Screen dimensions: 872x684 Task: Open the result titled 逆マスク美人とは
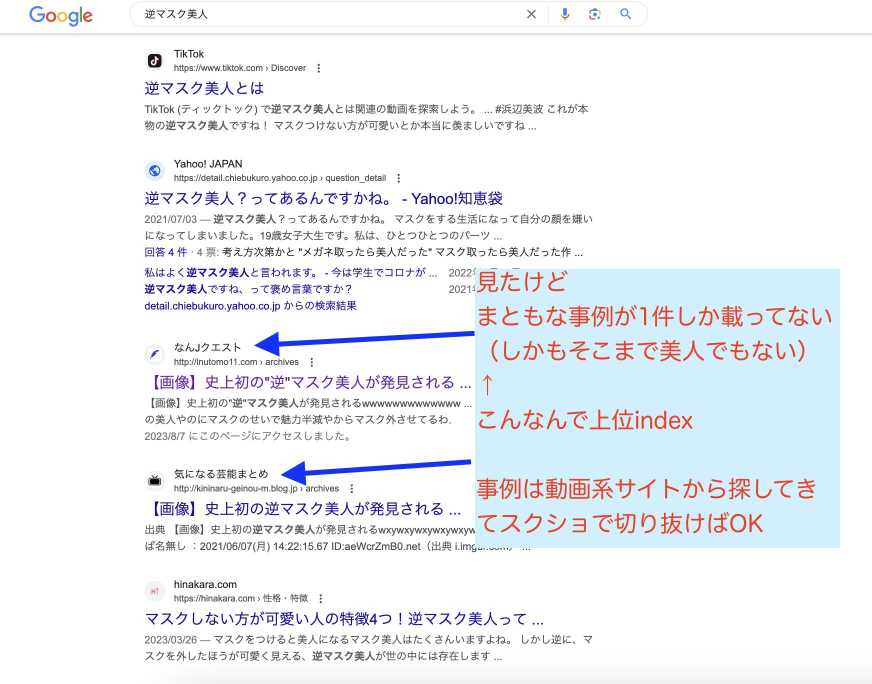tap(204, 88)
